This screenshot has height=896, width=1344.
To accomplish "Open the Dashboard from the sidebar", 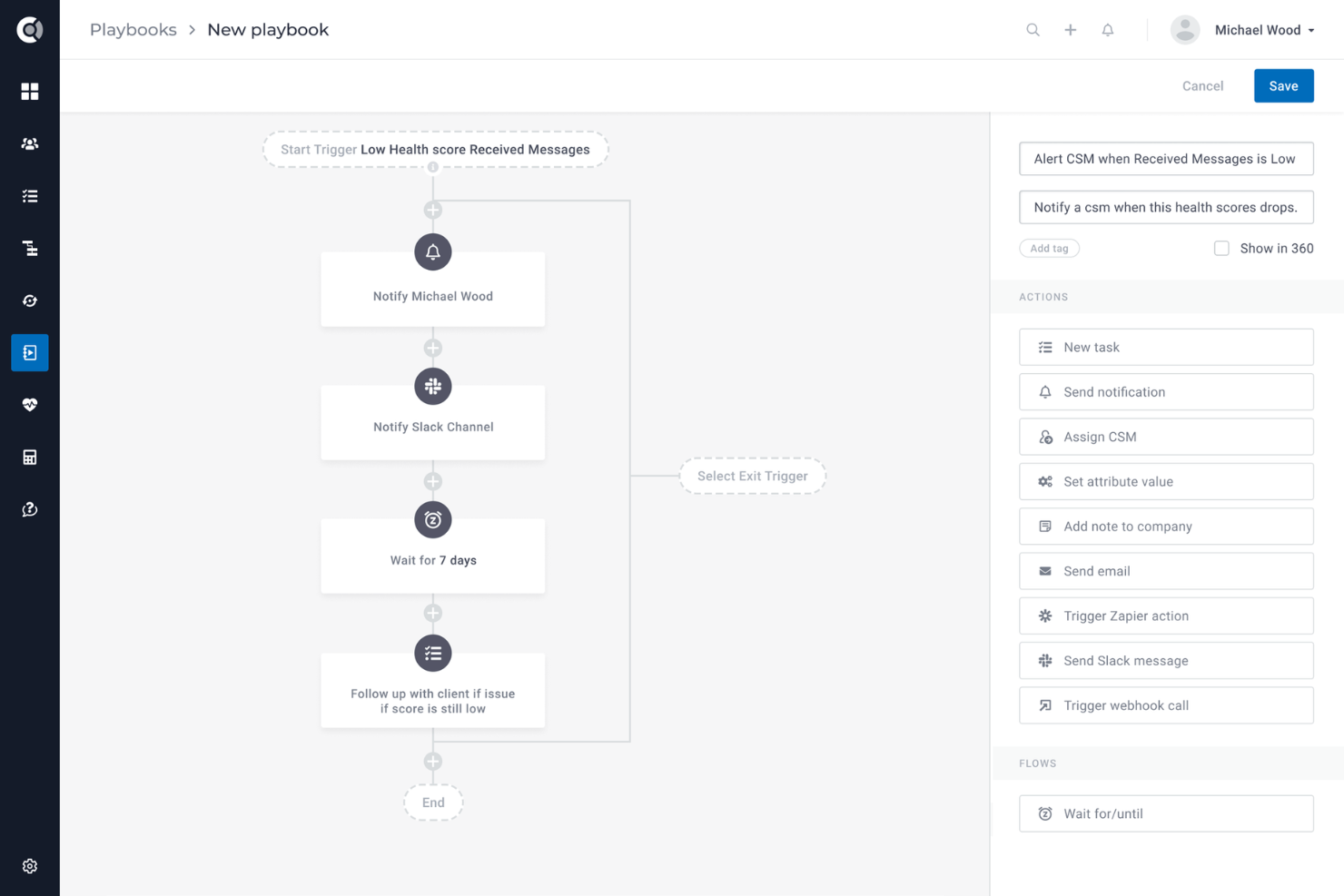I will pyautogui.click(x=30, y=91).
